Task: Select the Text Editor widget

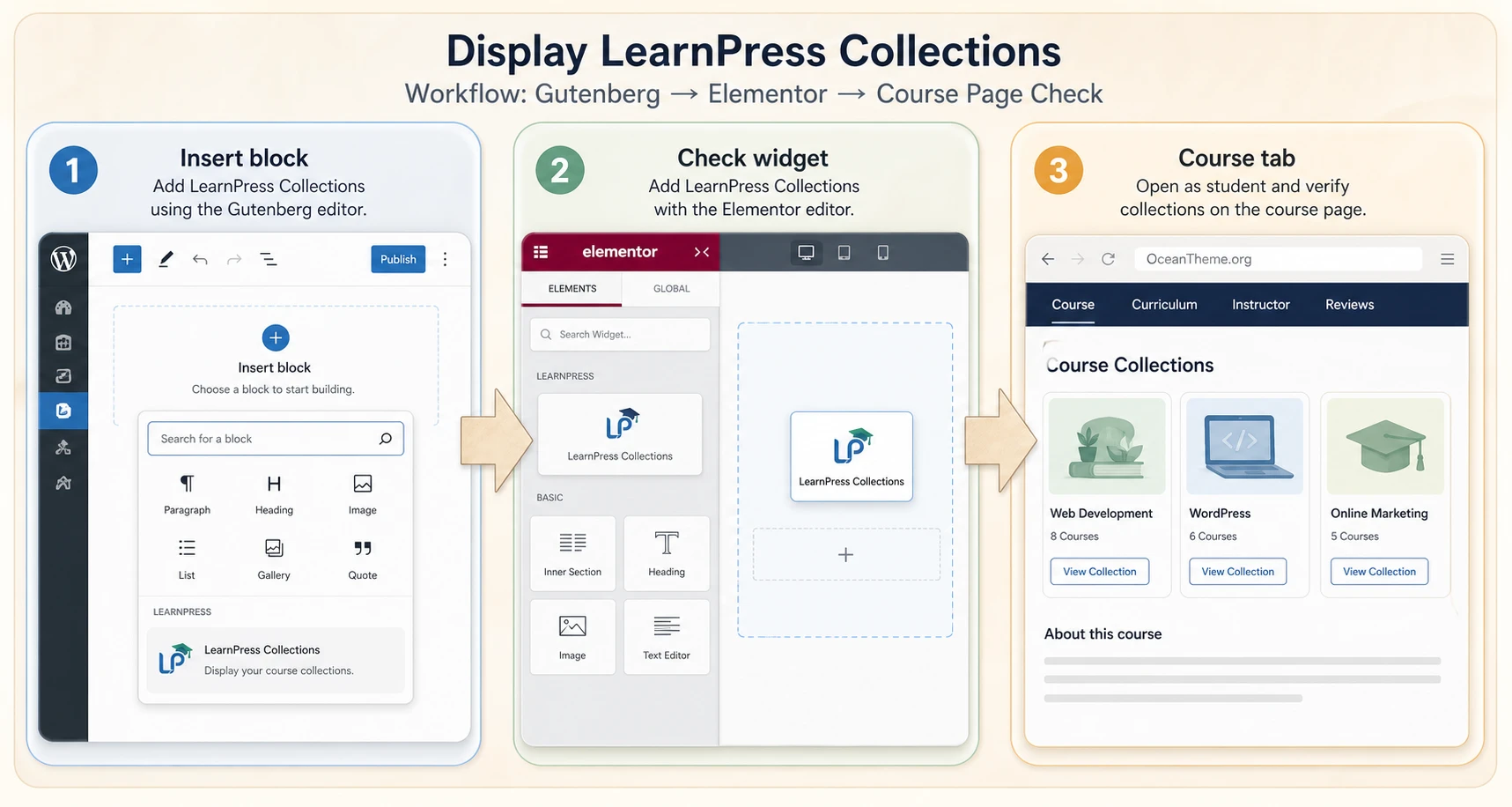Action: coord(667,637)
